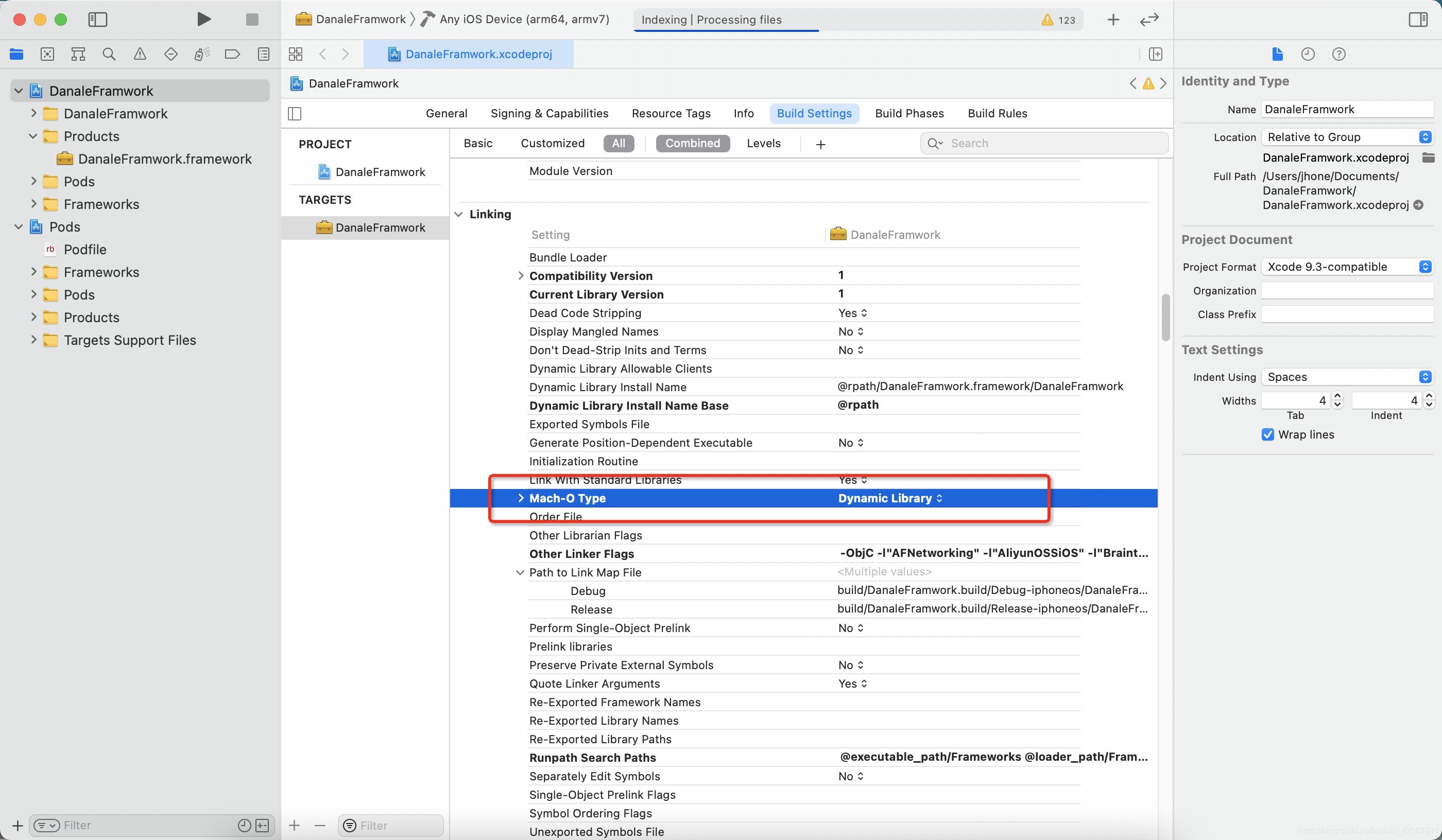Run the project with the Play button
The image size is (1442, 840).
coord(203,20)
